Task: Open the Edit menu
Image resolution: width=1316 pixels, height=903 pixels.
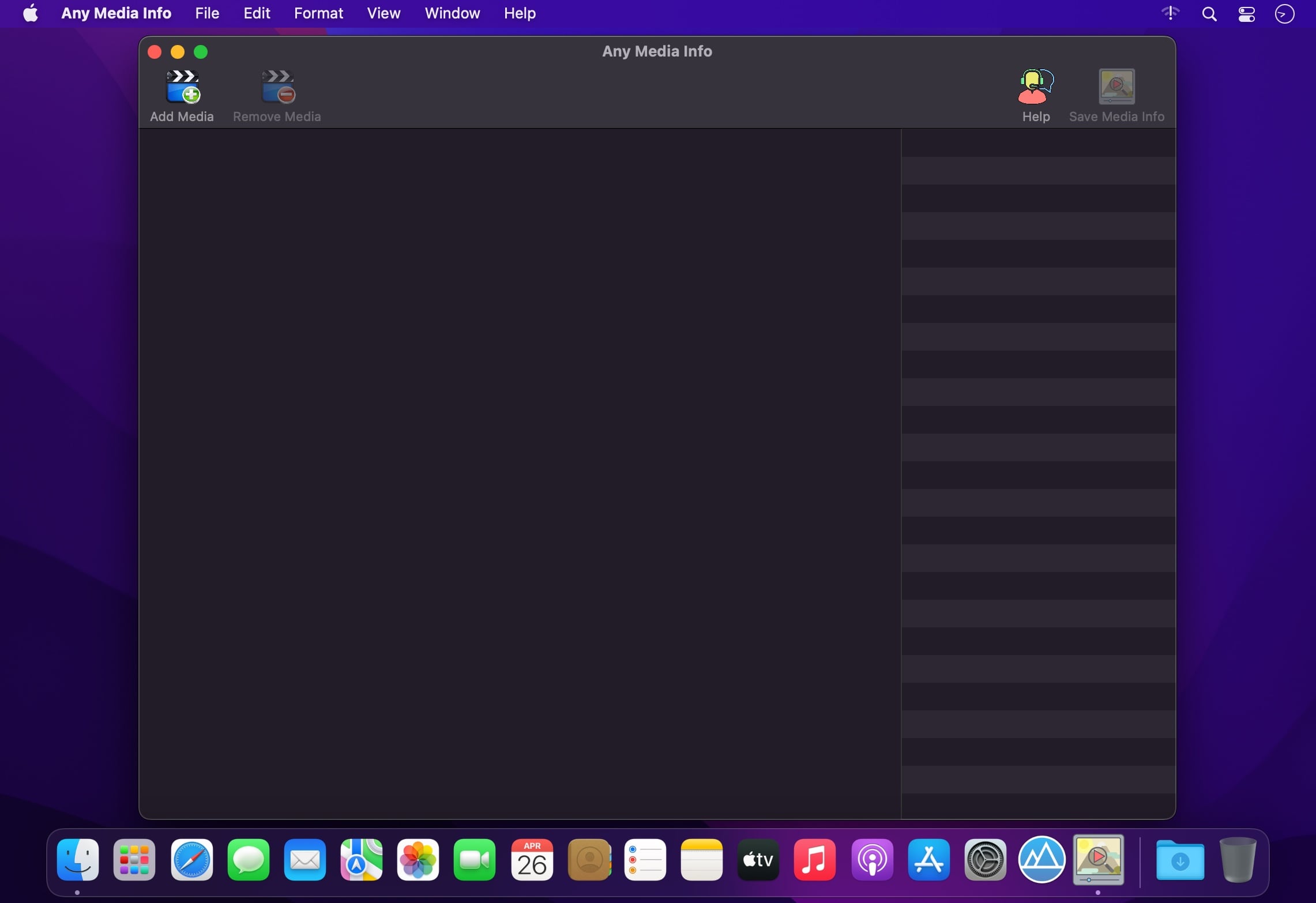Action: pos(257,13)
